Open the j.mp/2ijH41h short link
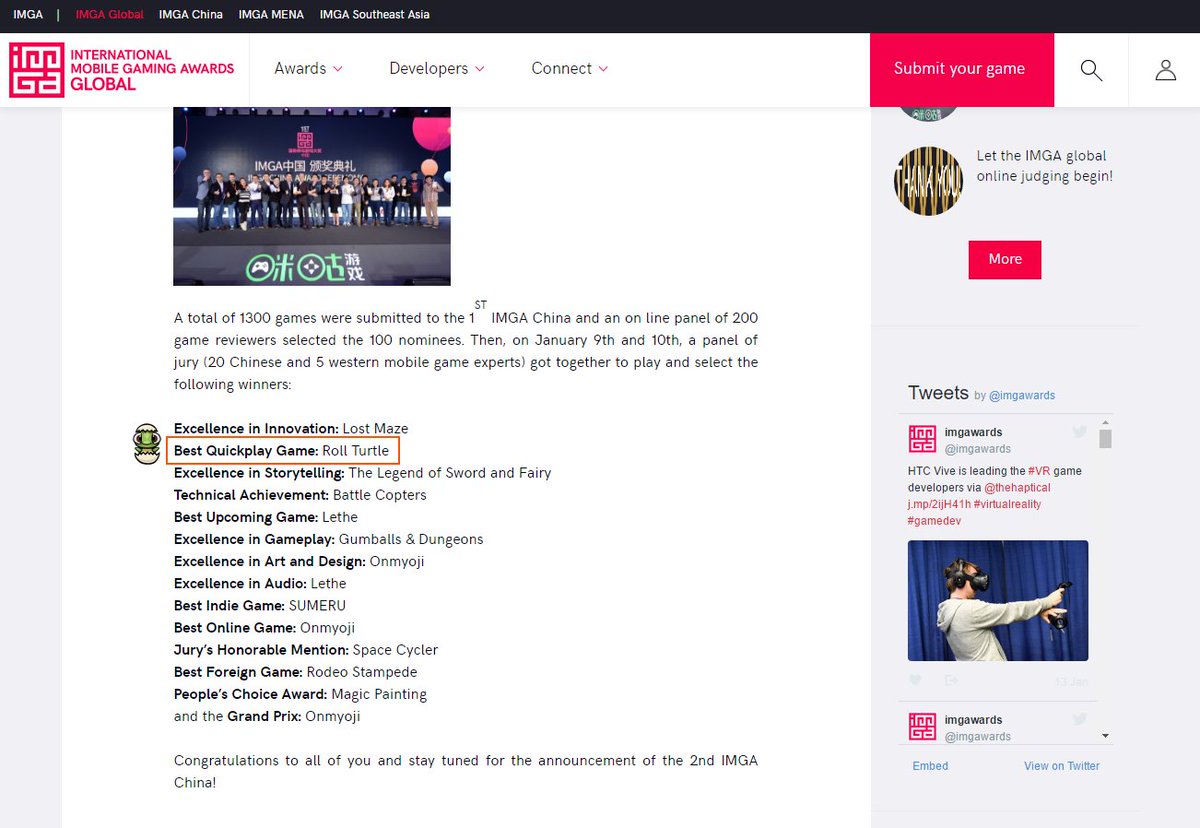 point(937,505)
